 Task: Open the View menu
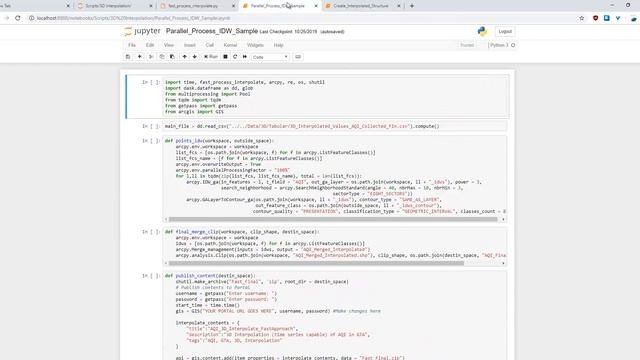[x=169, y=45]
